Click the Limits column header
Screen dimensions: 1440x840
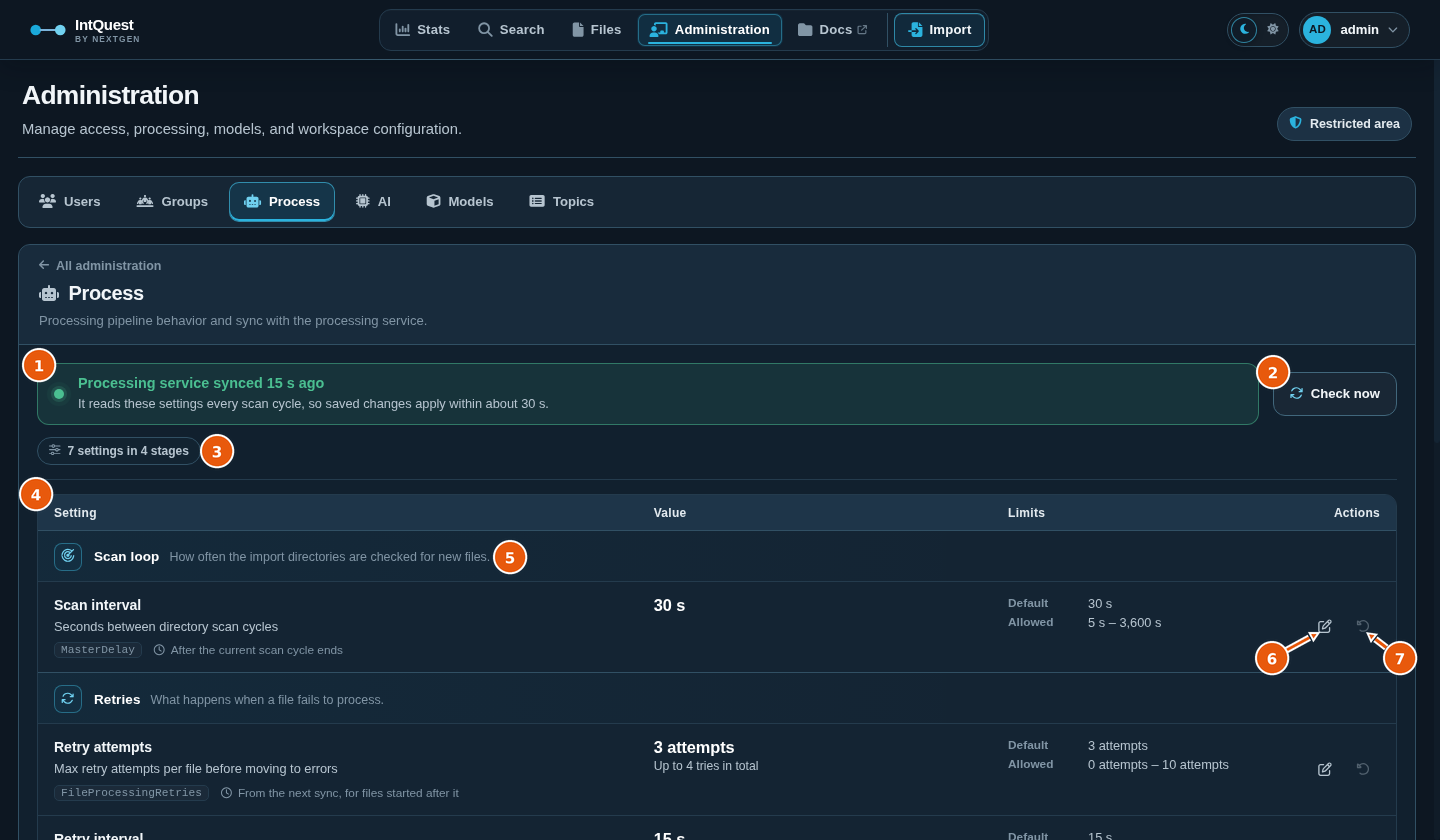click(1026, 513)
